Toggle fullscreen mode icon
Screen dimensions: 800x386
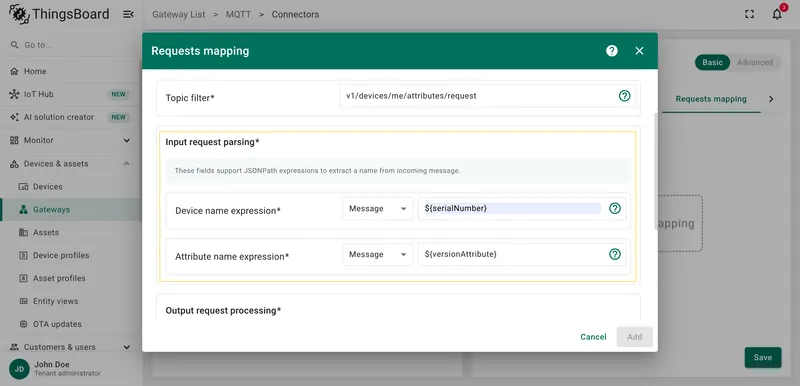click(749, 14)
